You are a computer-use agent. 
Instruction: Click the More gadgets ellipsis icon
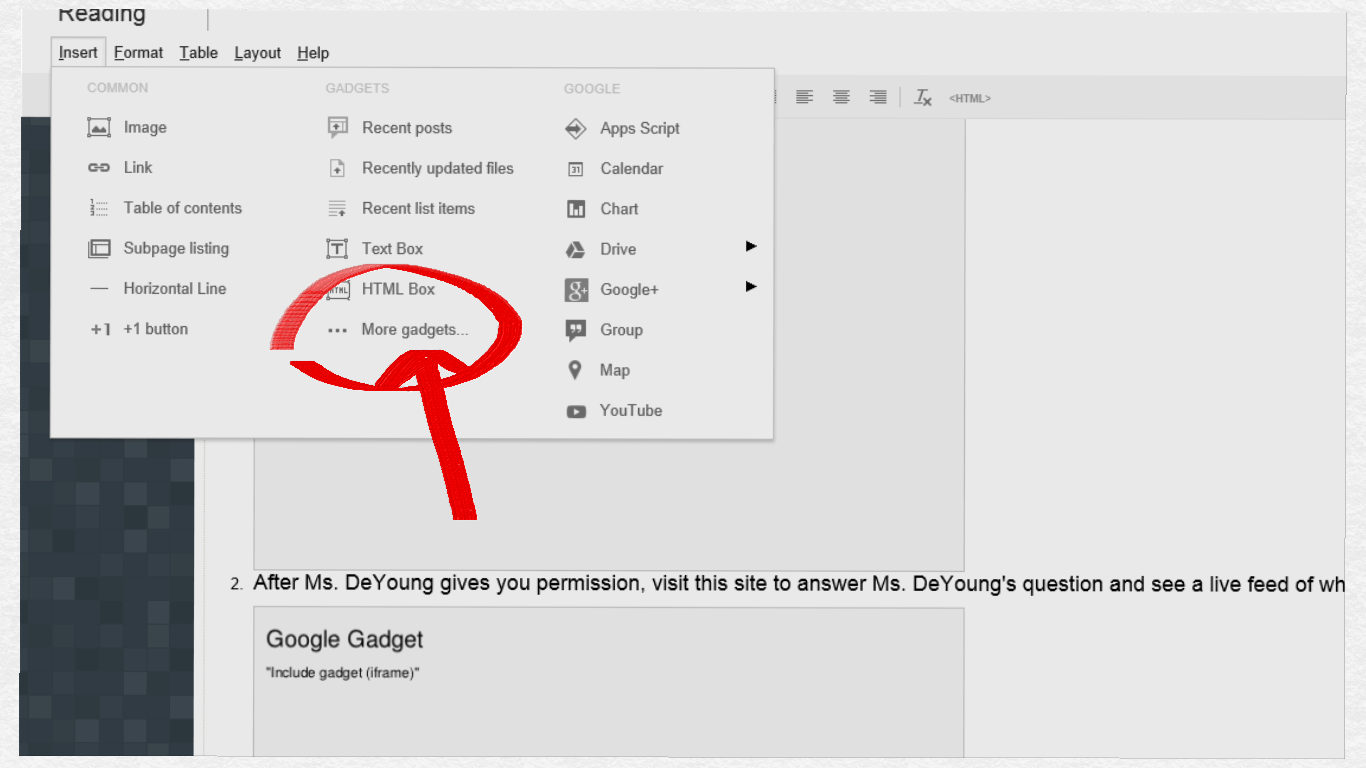(x=338, y=330)
